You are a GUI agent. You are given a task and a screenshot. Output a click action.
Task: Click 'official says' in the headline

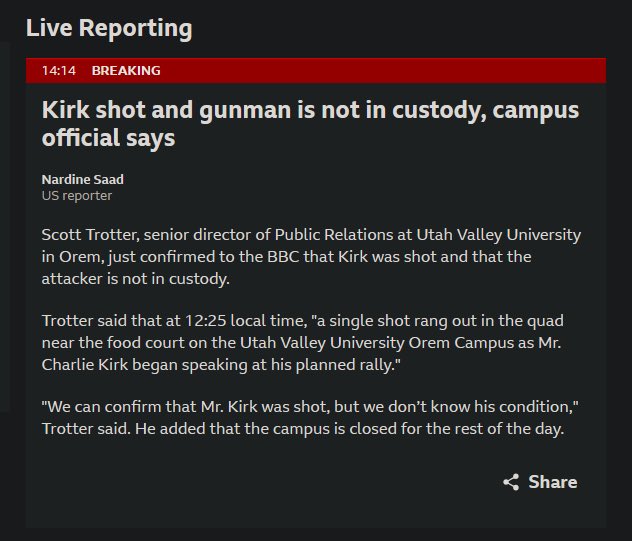(x=108, y=138)
